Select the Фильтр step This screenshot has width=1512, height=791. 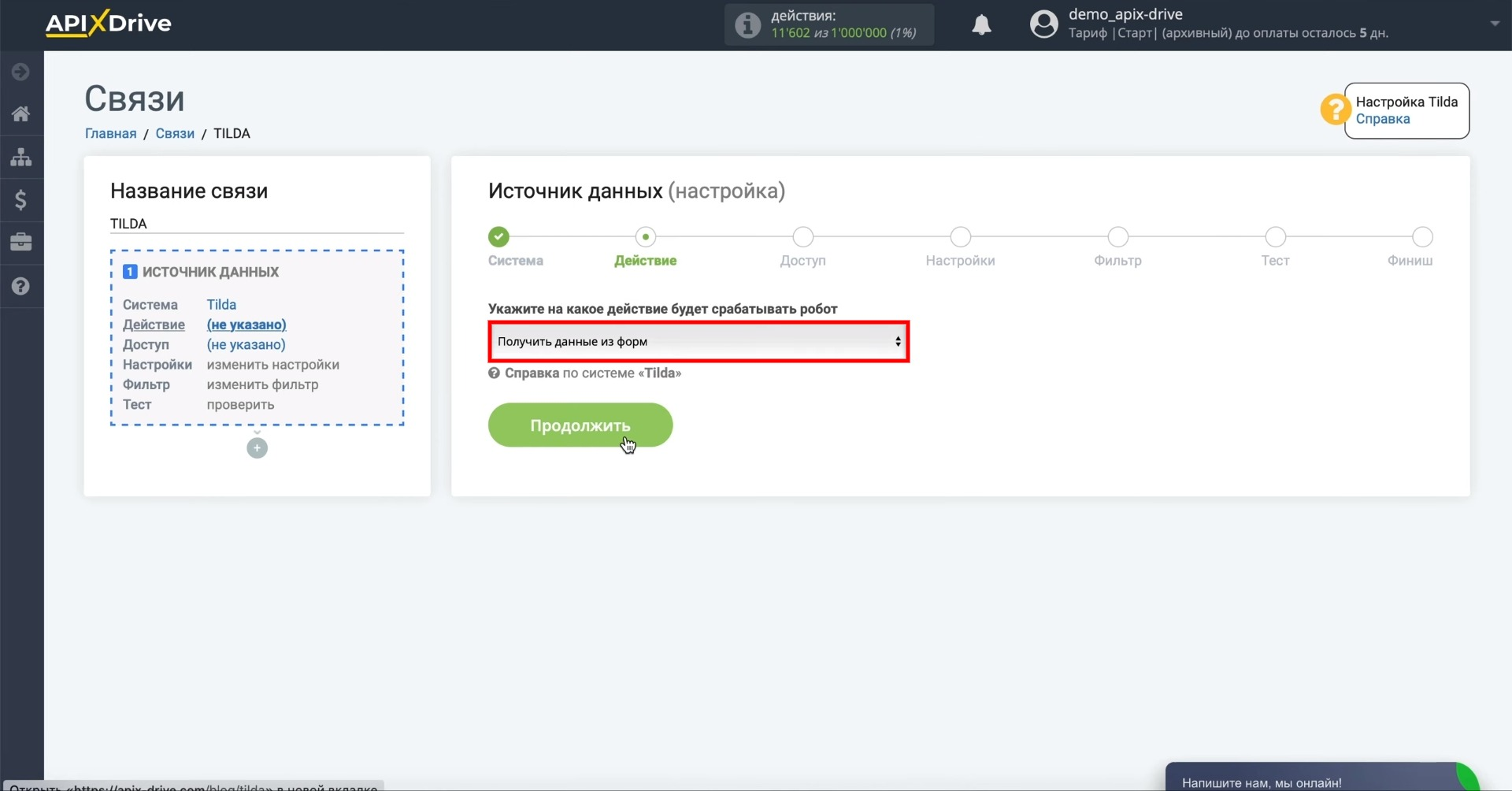tap(1118, 236)
